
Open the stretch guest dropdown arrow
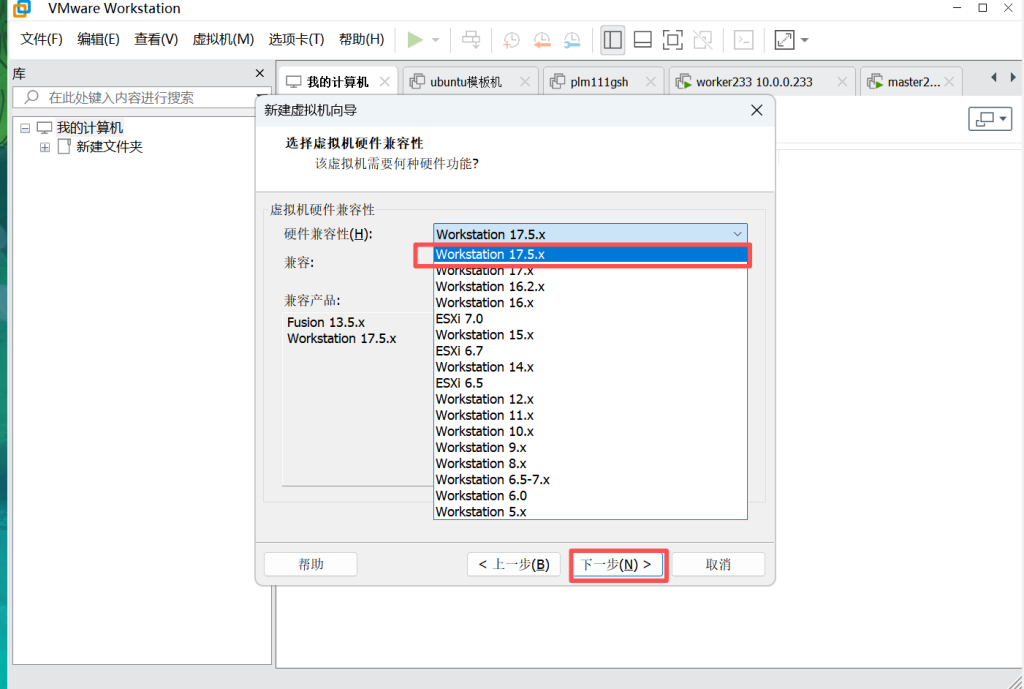(x=805, y=41)
